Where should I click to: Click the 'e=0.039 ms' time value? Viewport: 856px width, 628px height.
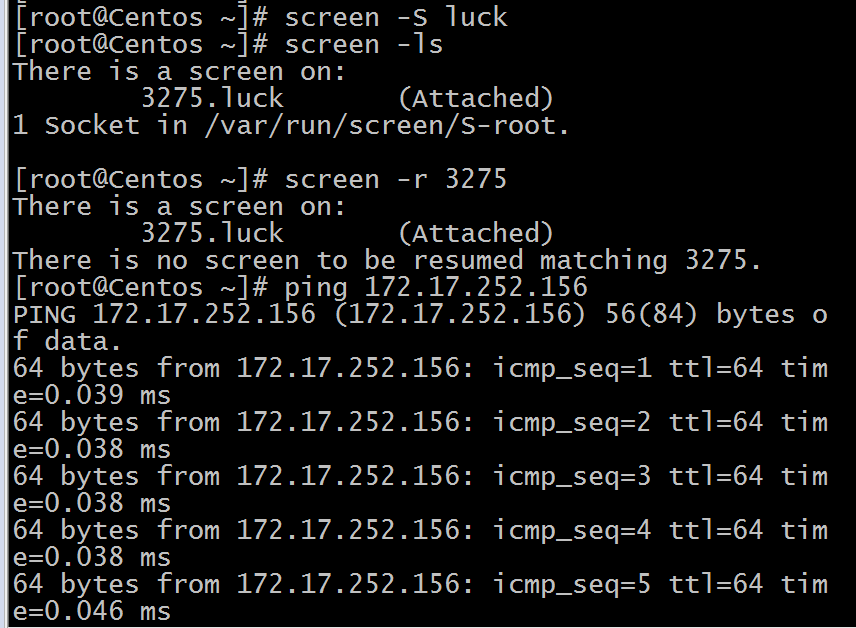[x=92, y=395]
